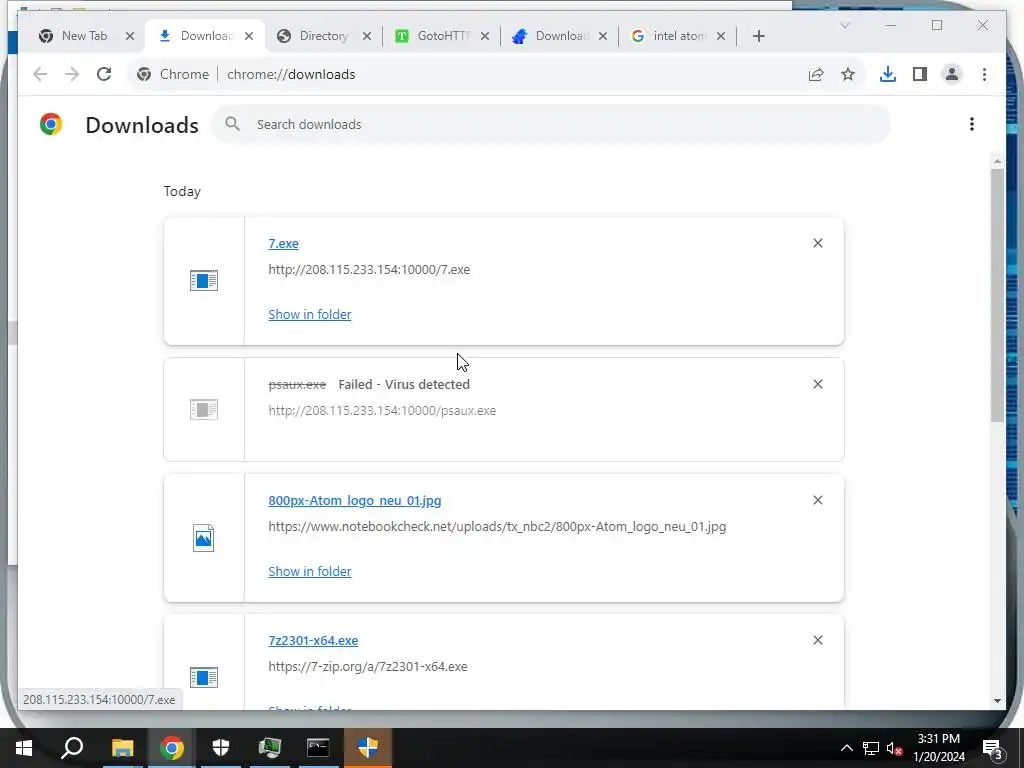Open the downloads tray icon in toolbar
1024x768 pixels.
[x=888, y=74]
